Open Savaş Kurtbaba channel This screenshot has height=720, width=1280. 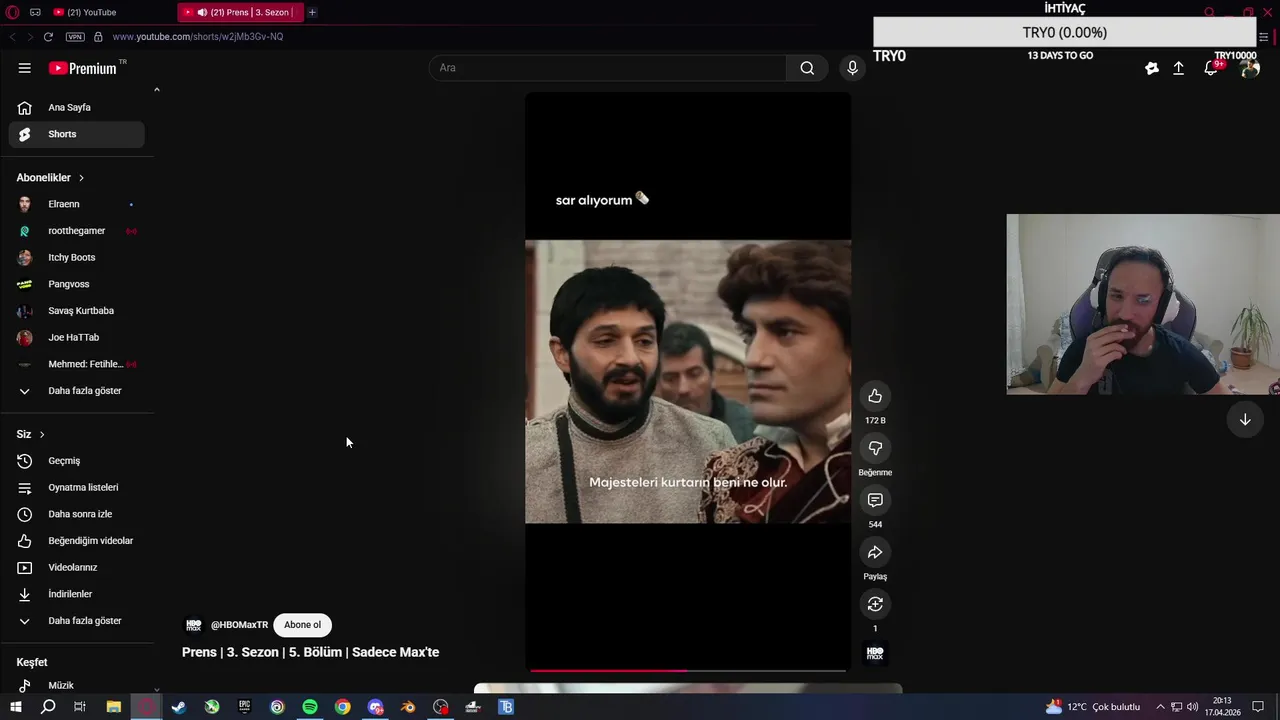[77, 311]
